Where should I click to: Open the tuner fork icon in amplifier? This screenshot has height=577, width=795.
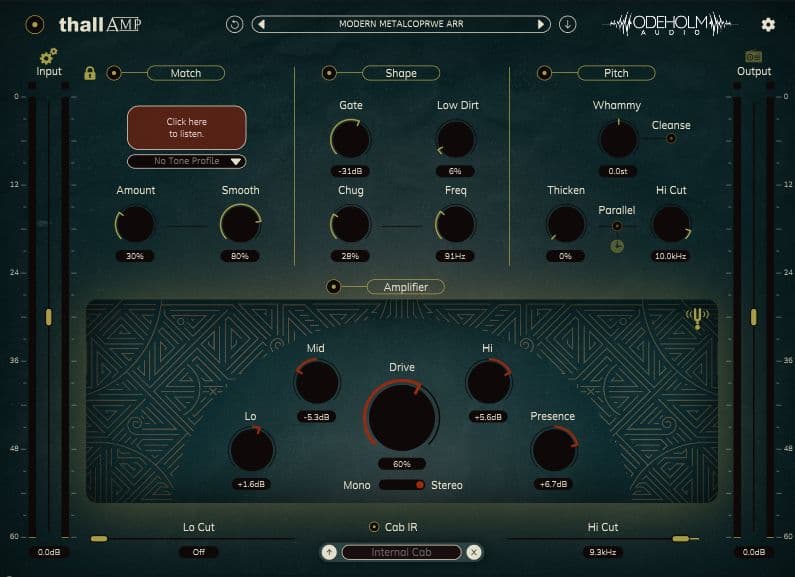pos(697,318)
